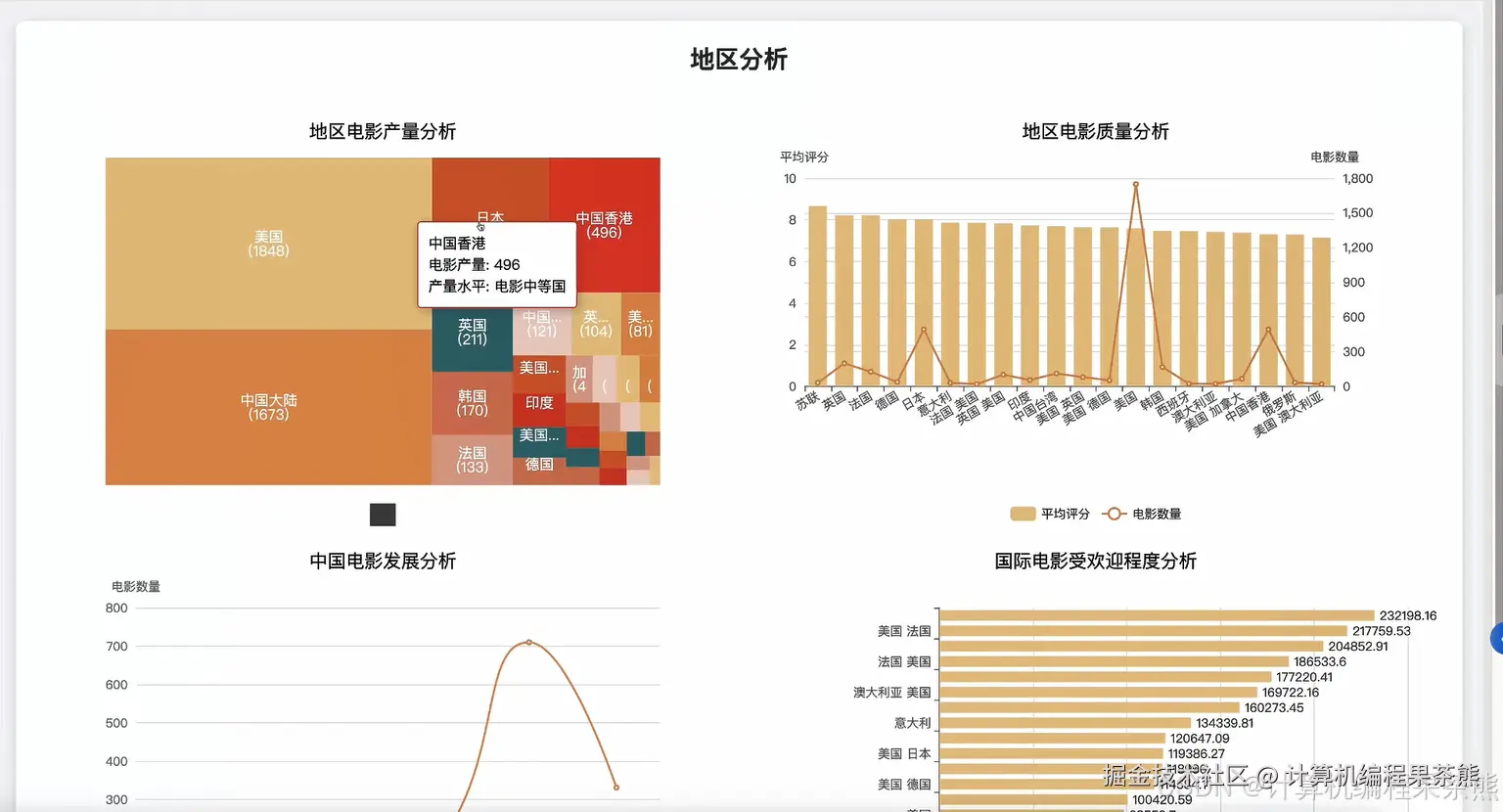The image size is (1503, 812).
Task: Click the 英国 (211) treemap block
Action: [472, 340]
